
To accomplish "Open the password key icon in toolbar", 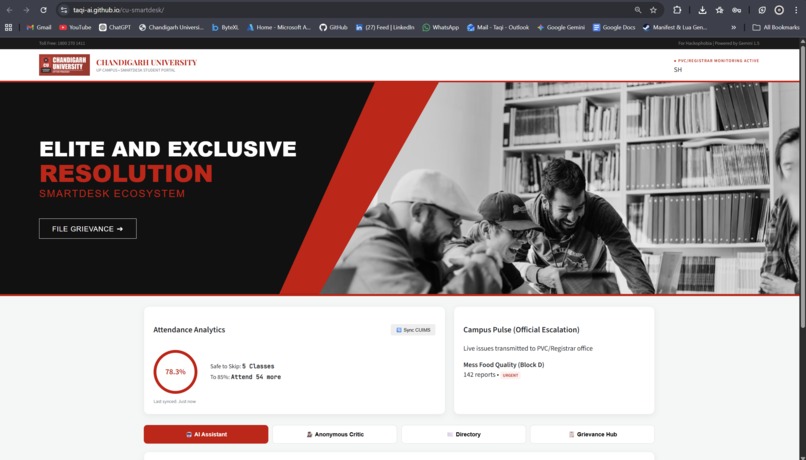I will (737, 10).
